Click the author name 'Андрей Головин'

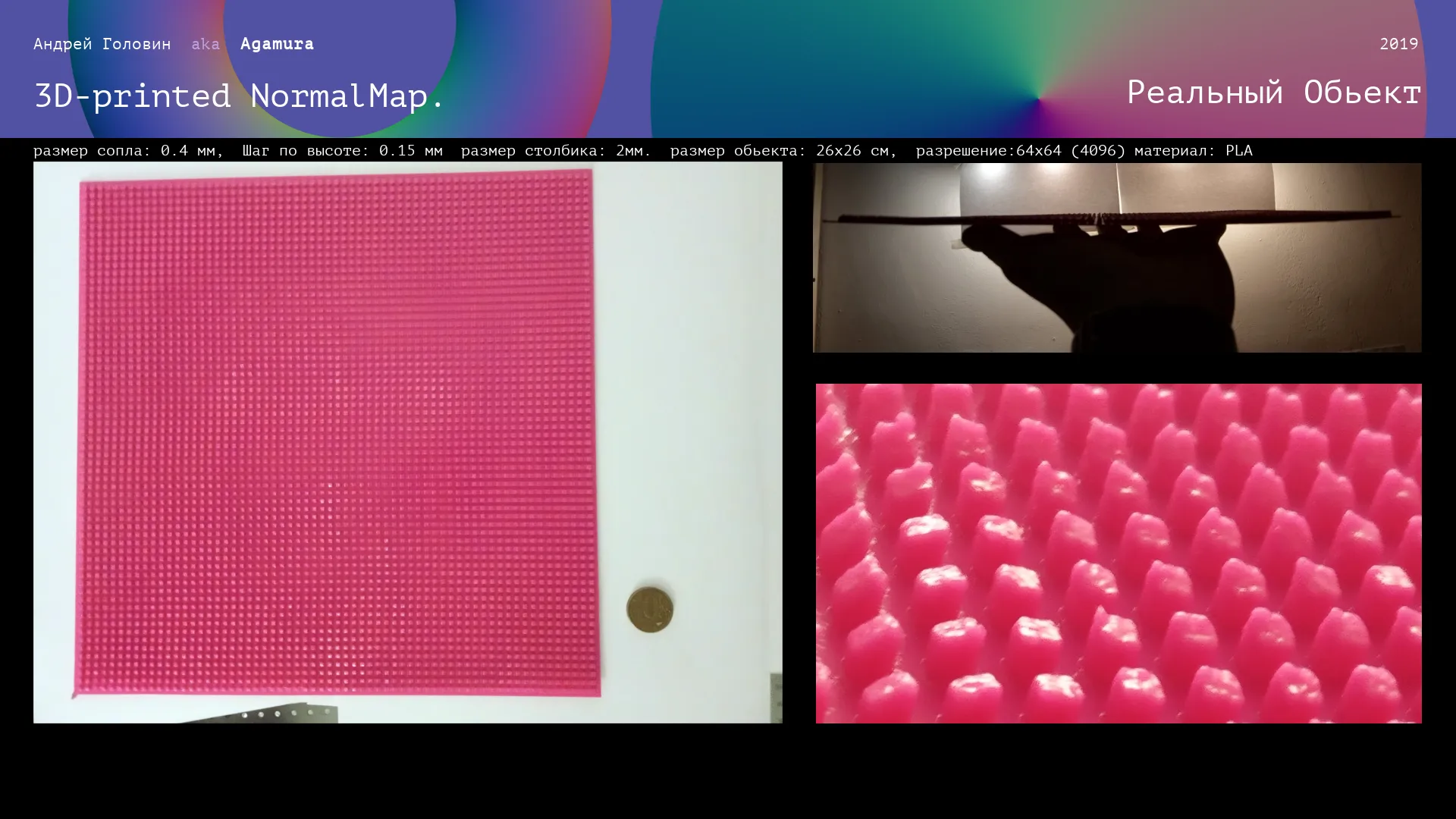click(x=102, y=44)
